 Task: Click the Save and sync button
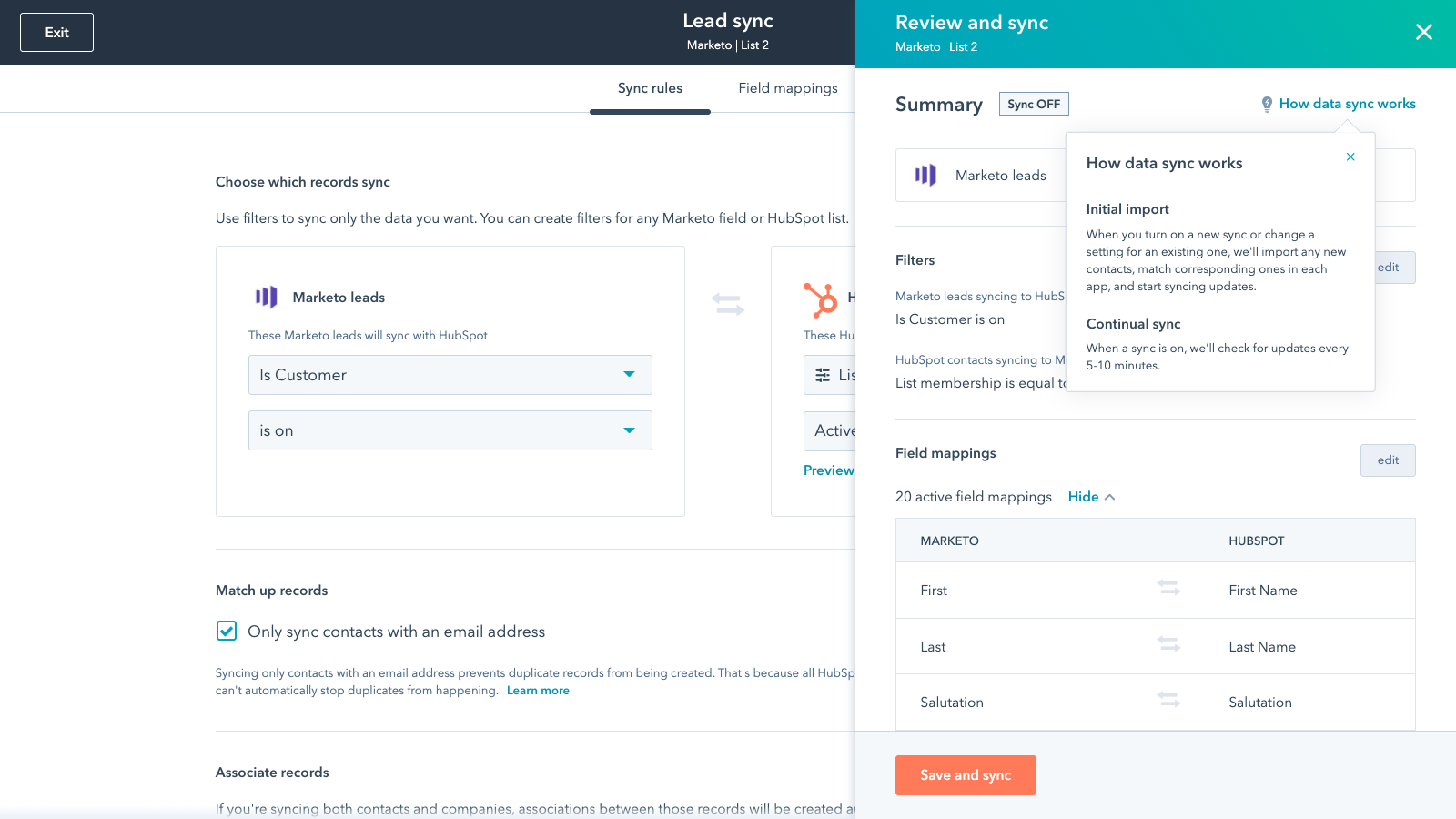click(966, 775)
